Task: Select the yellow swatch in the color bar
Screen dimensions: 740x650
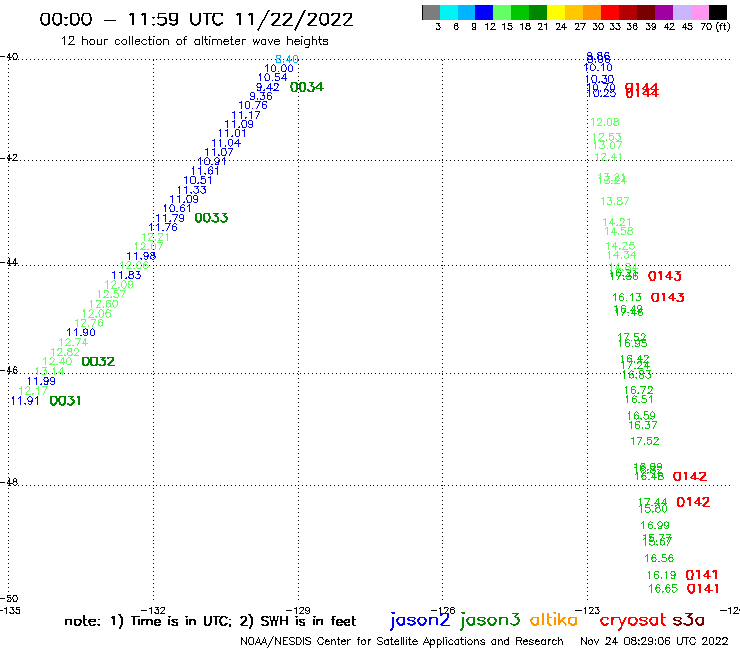Action: tap(556, 12)
